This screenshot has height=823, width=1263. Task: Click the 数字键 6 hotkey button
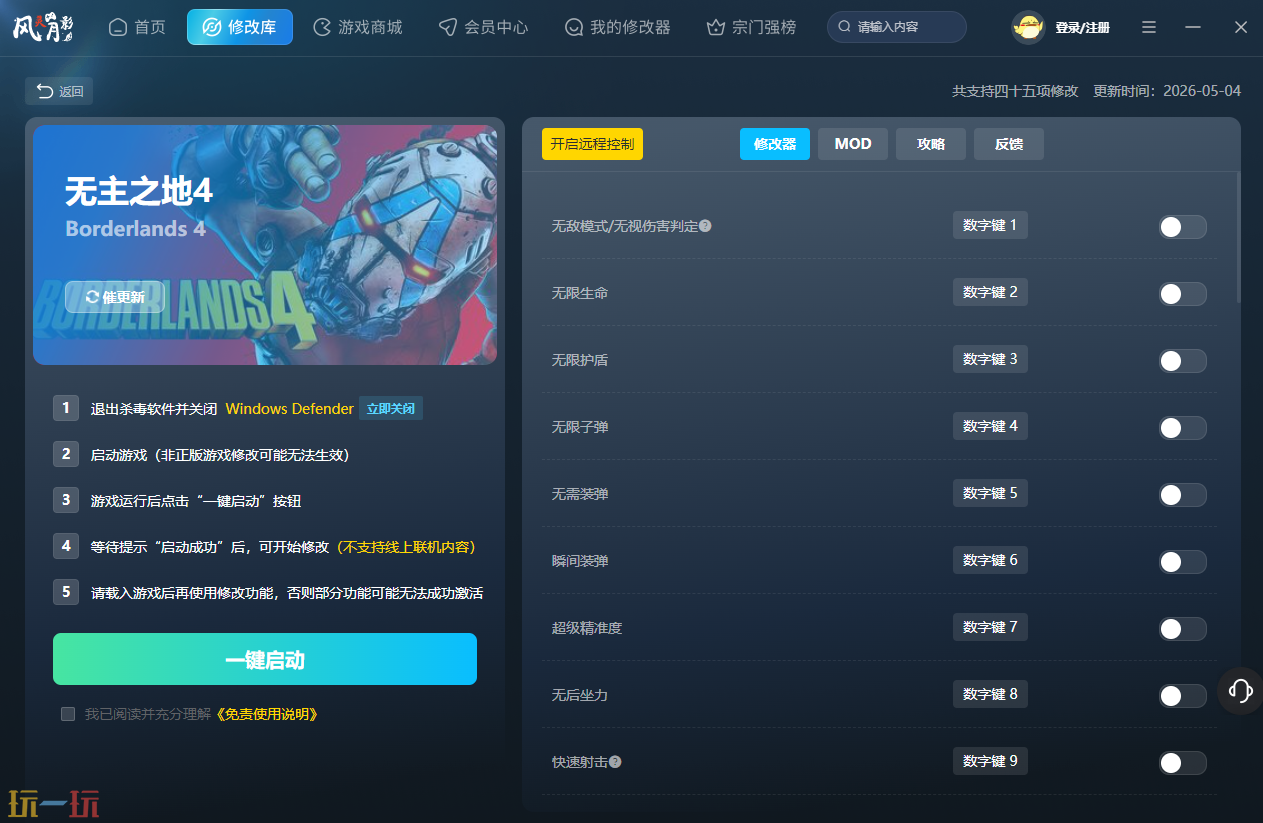(990, 560)
